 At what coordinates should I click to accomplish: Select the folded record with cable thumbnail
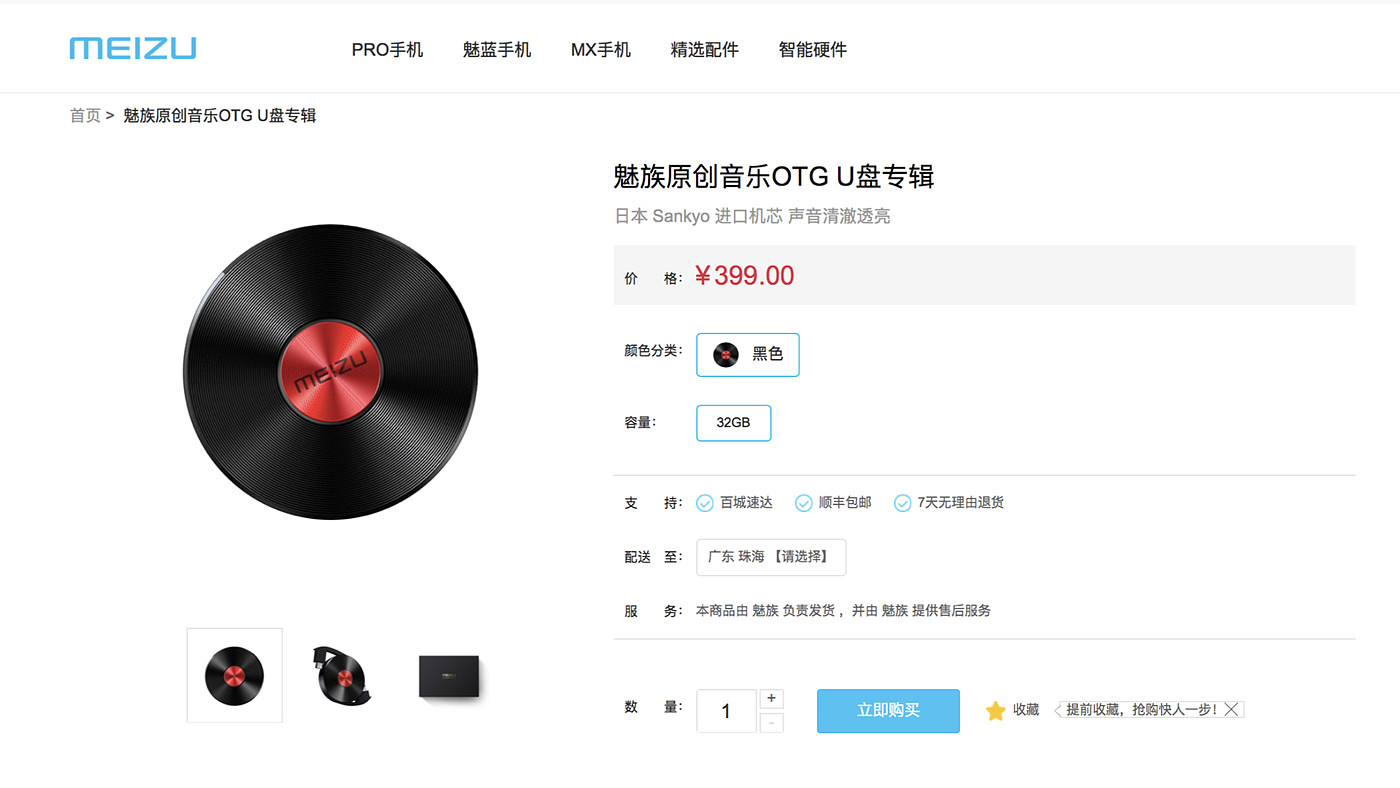pyautogui.click(x=341, y=675)
